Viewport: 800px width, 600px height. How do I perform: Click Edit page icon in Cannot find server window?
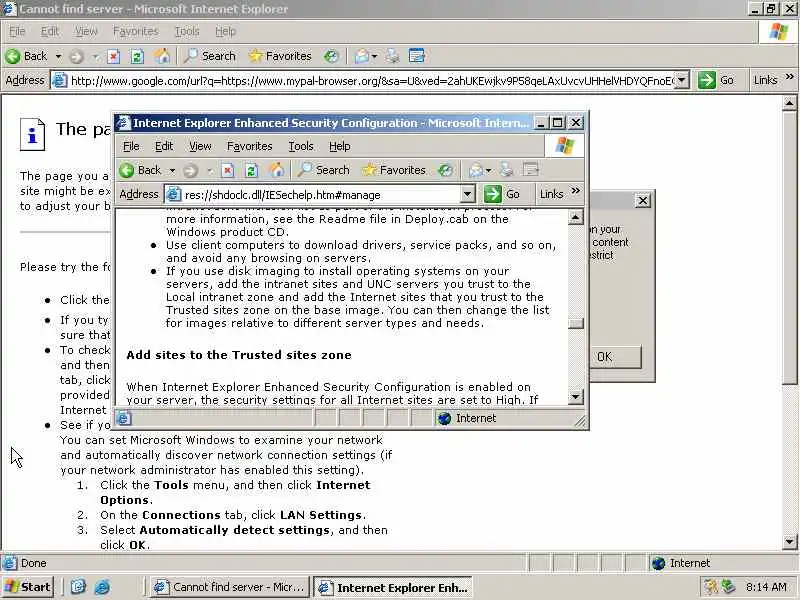(417, 56)
